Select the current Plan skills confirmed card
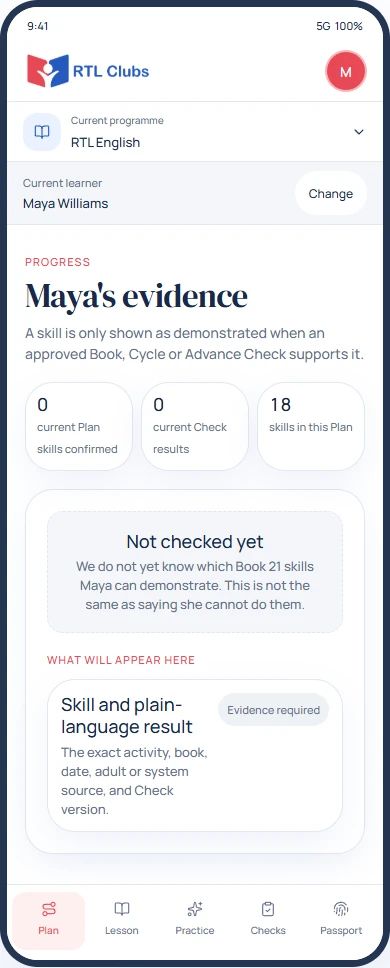Image resolution: width=390 pixels, height=968 pixels. 79,427
